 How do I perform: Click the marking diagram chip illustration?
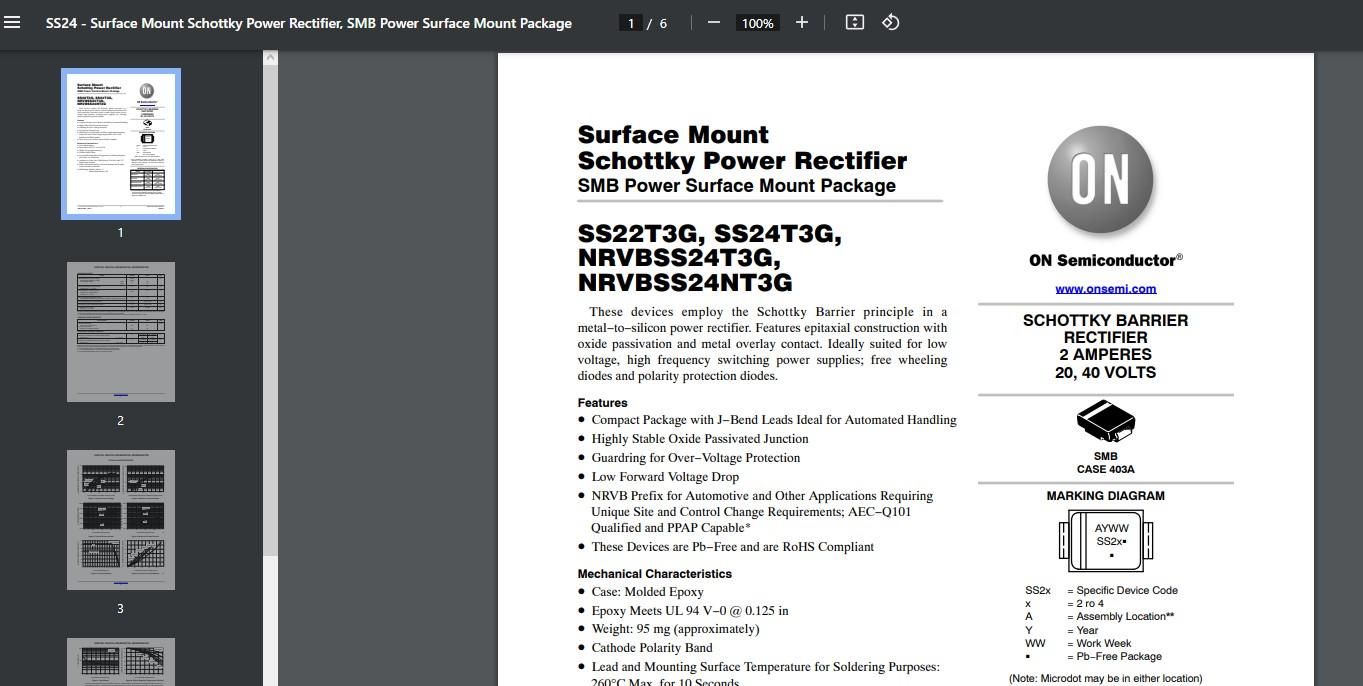click(x=1105, y=539)
